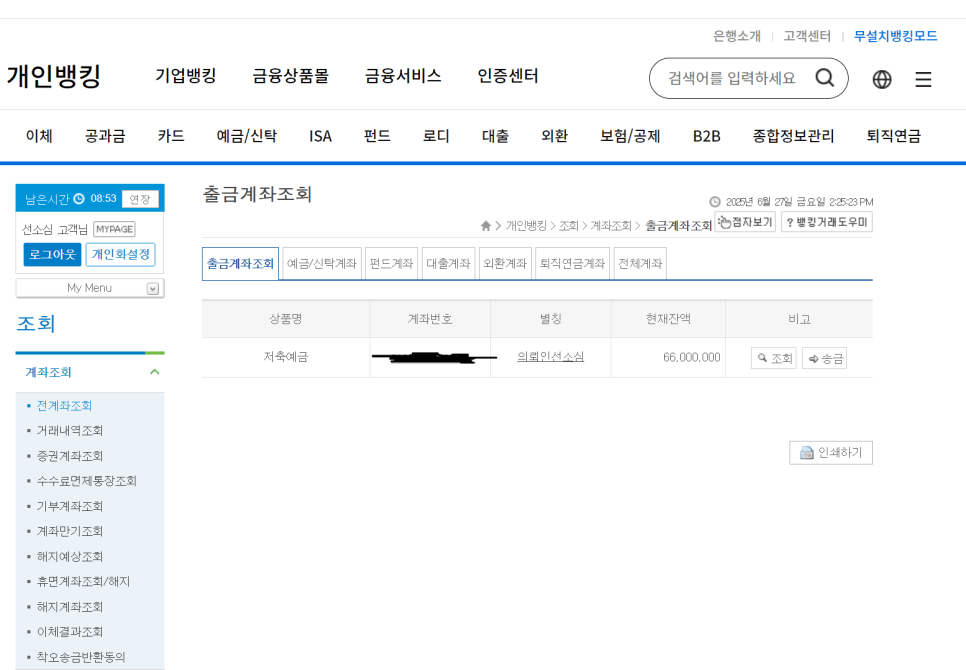Click the 인쇄하기 print button

[x=830, y=453]
